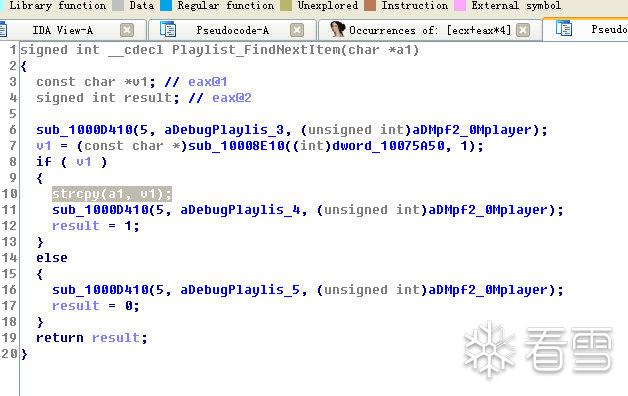Switch to the IDA View-A tab

pos(62,30)
